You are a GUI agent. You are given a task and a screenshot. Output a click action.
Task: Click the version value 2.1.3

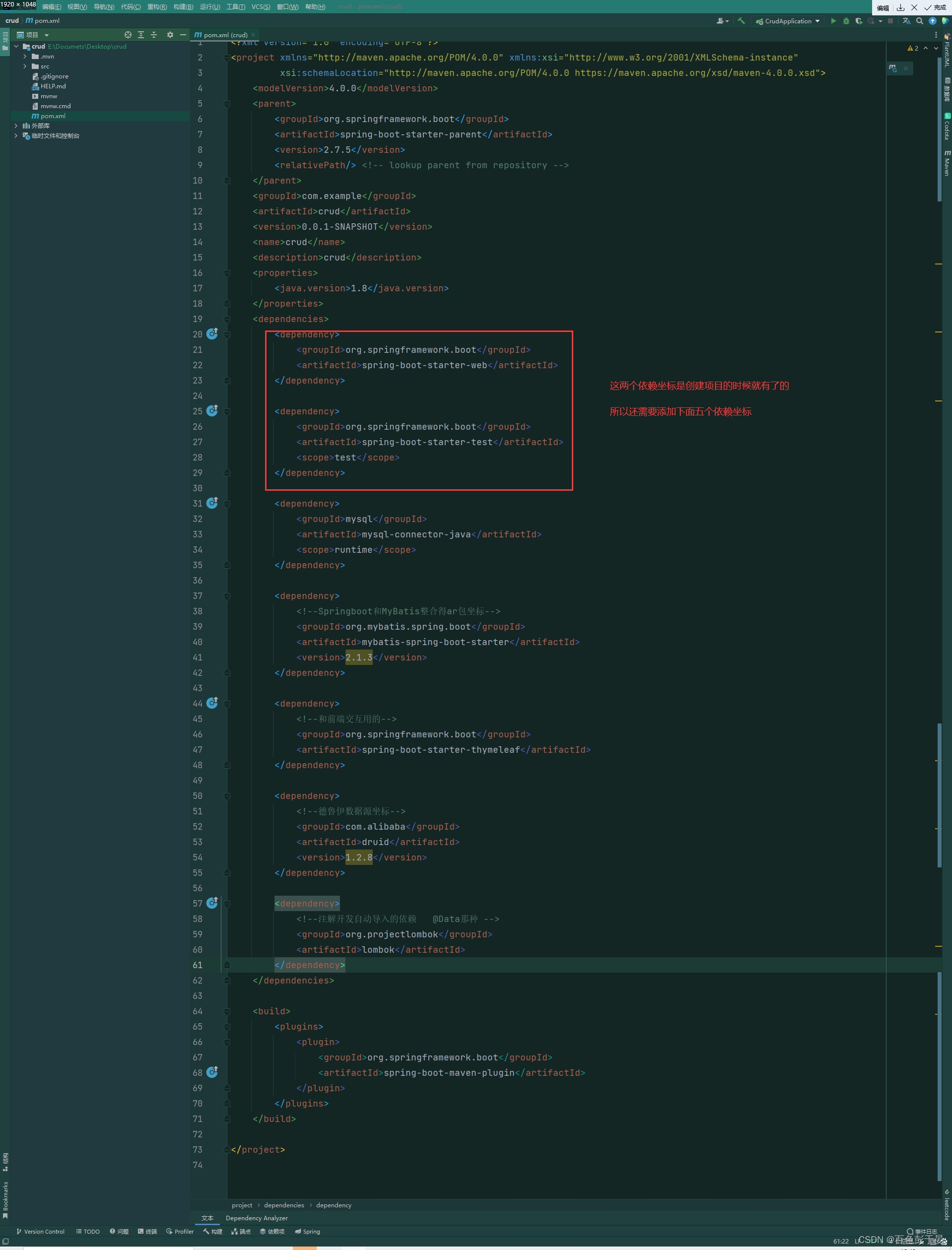[359, 657]
